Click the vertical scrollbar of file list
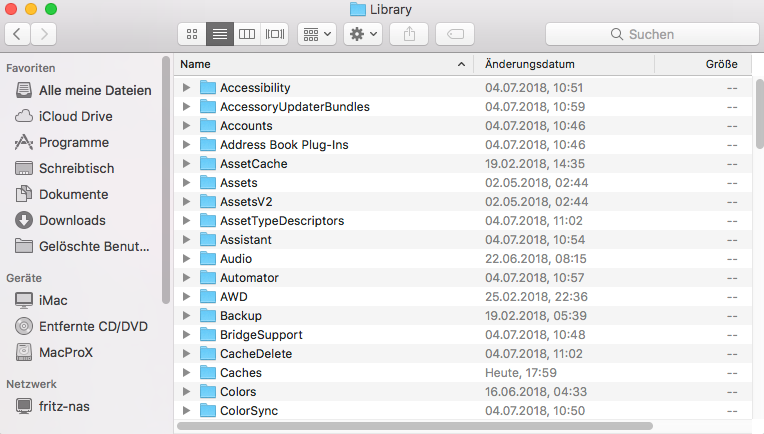 [x=760, y=114]
